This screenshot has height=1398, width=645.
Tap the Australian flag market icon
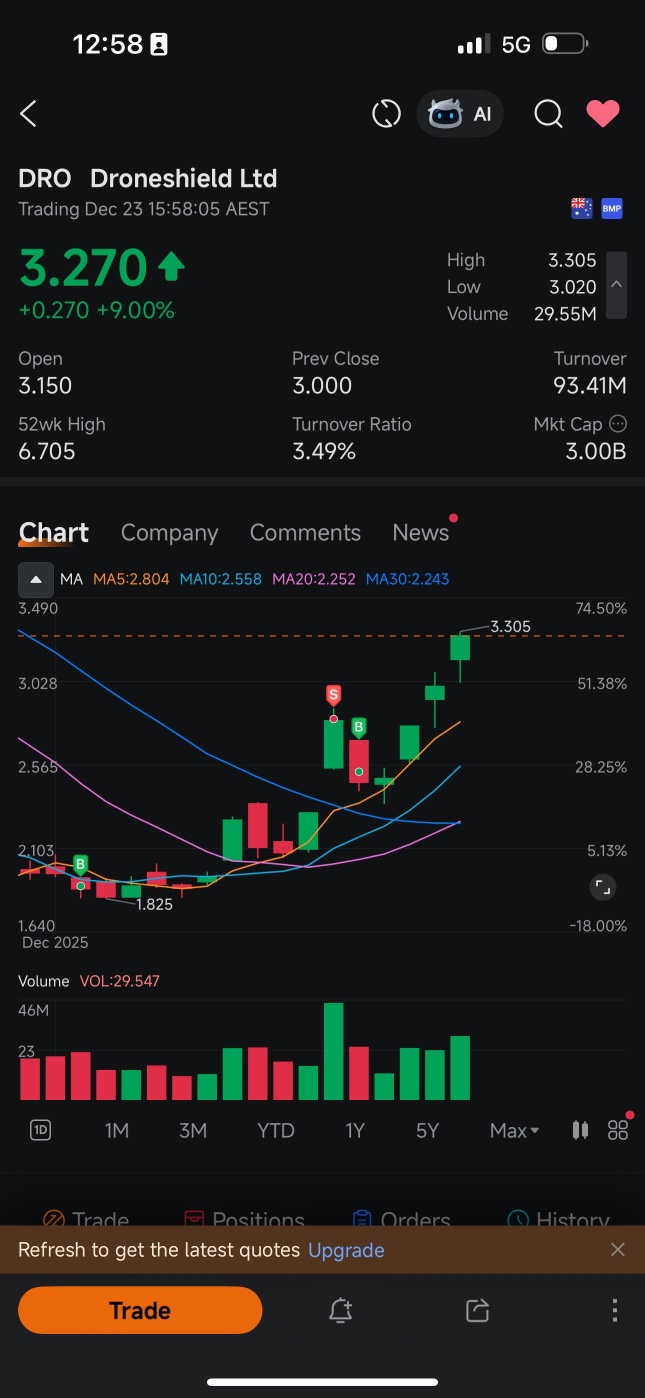click(581, 208)
